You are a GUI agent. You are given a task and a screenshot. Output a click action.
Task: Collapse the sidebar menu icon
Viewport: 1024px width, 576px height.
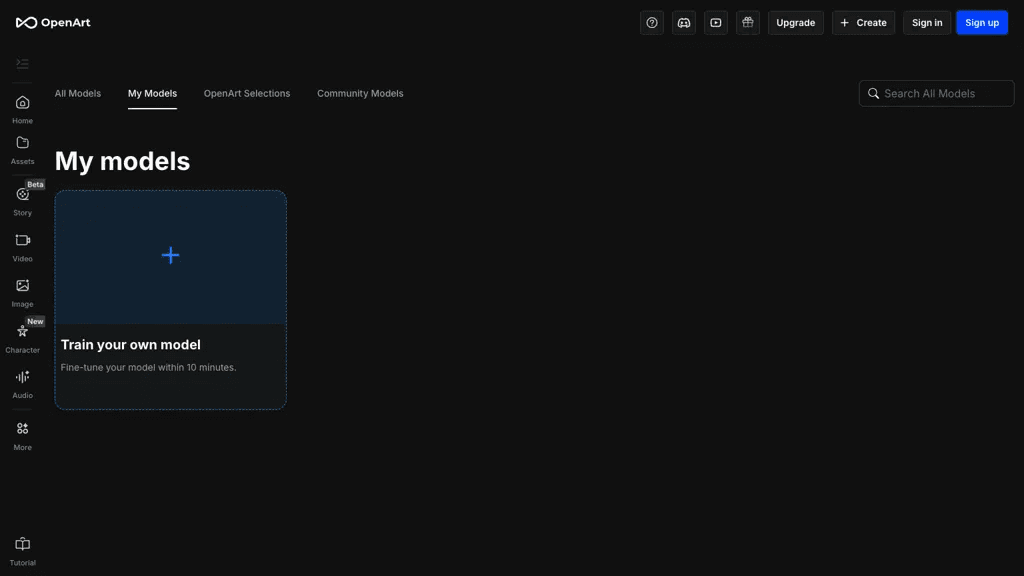[22, 63]
